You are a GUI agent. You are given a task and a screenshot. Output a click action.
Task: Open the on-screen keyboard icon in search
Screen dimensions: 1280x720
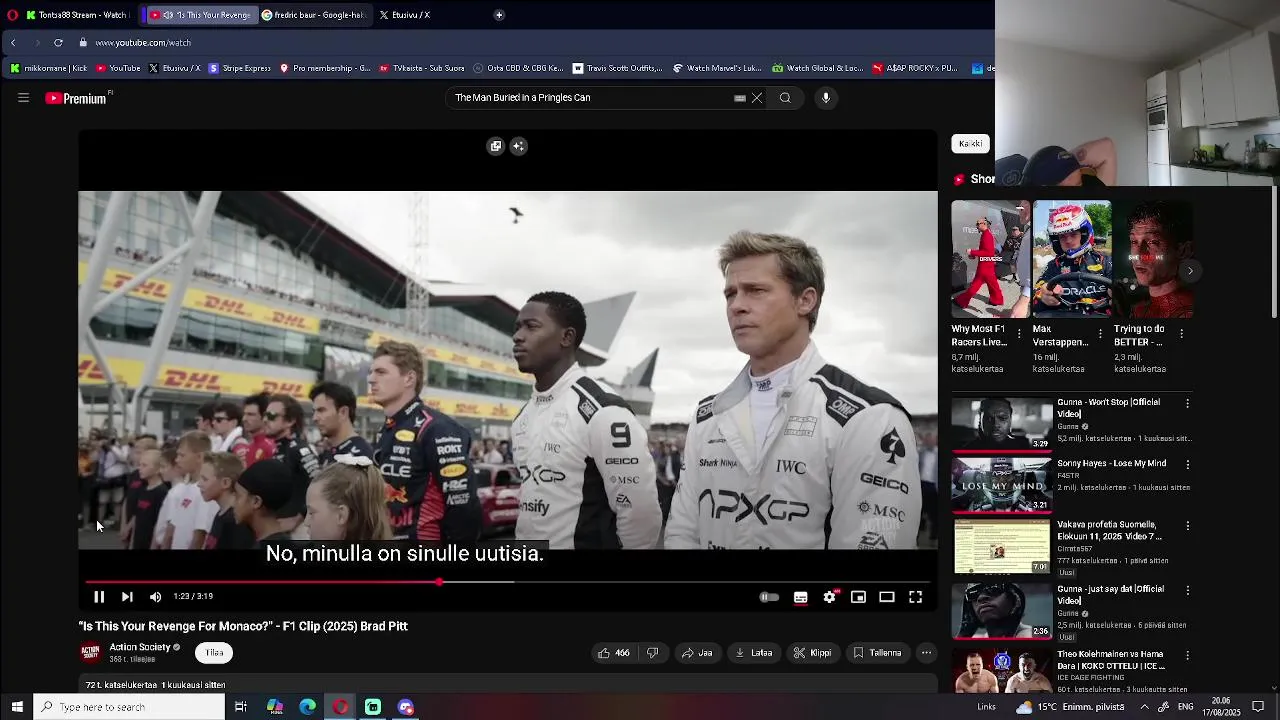coord(740,98)
